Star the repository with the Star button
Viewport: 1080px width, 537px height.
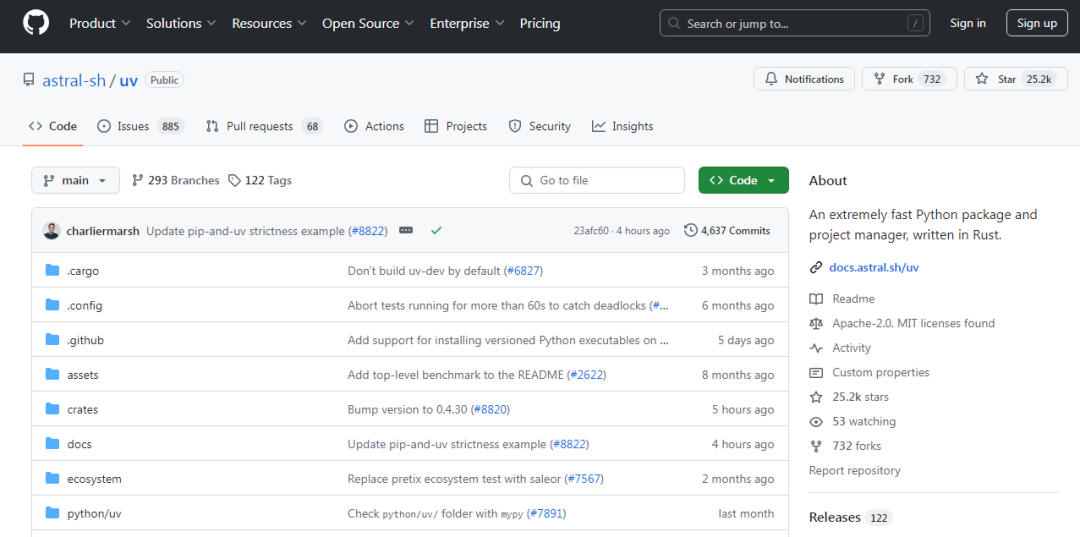point(1016,79)
